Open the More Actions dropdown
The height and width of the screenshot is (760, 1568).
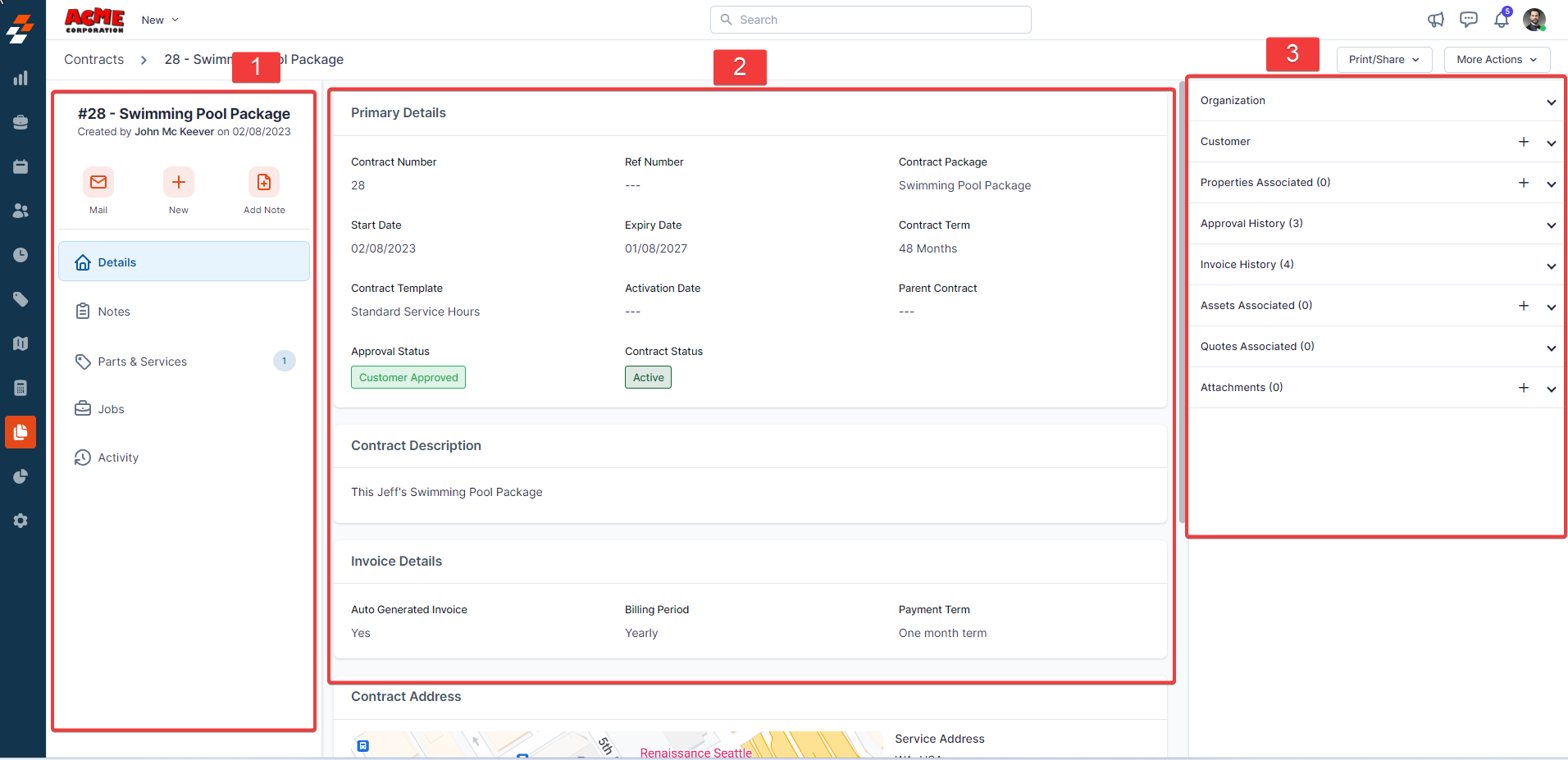point(1496,60)
